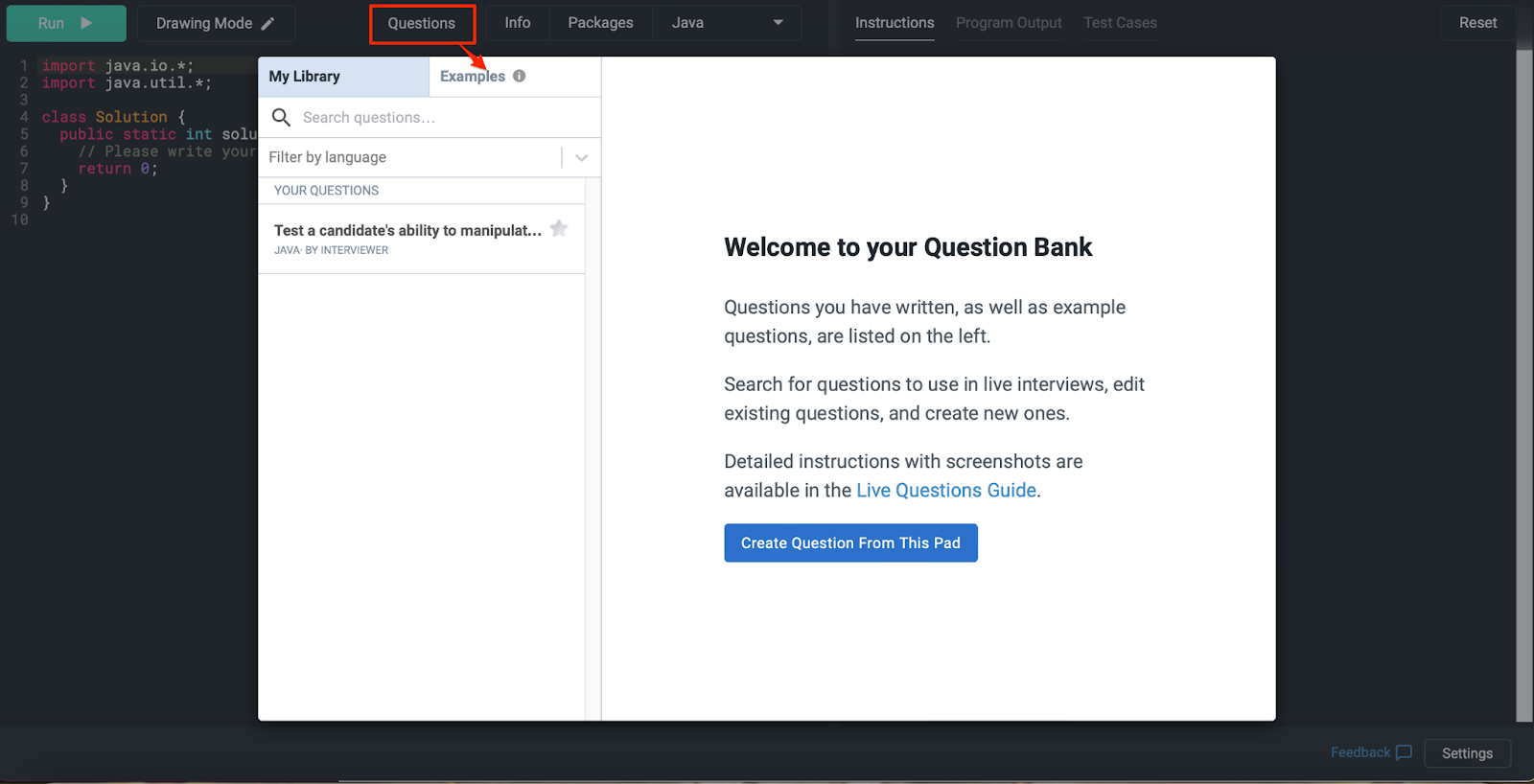
Task: Open the Packages menu
Action: coord(600,23)
